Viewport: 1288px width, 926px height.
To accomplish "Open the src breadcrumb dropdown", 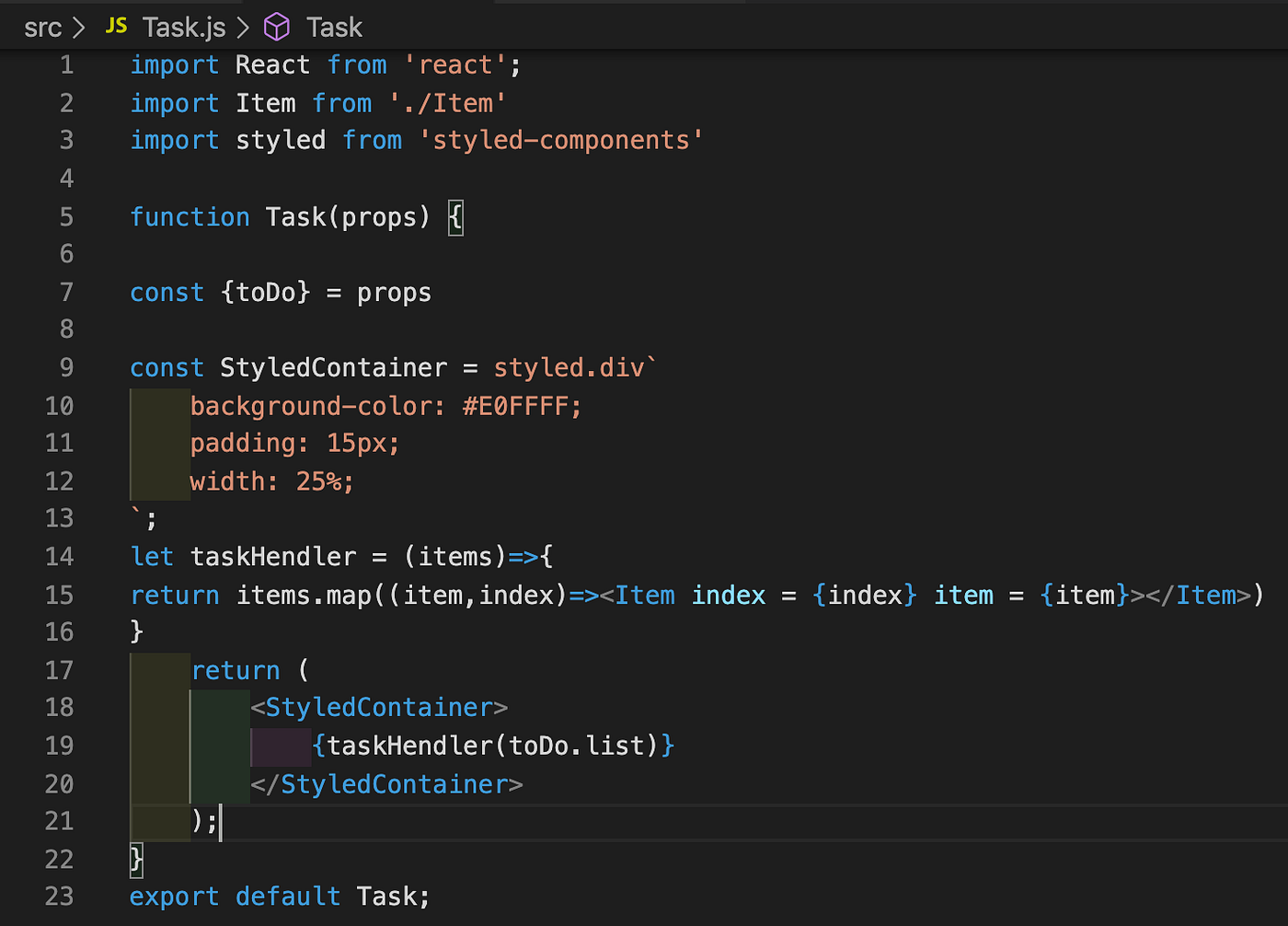I will (43, 27).
